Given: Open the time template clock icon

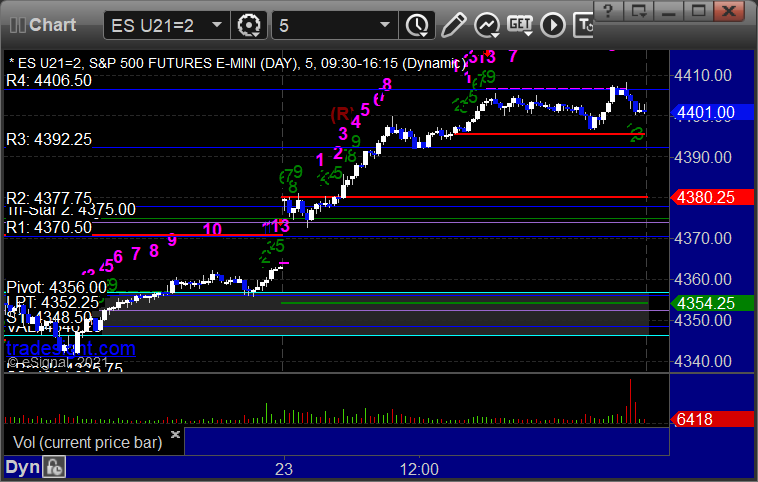Looking at the screenshot, I should [x=417, y=25].
